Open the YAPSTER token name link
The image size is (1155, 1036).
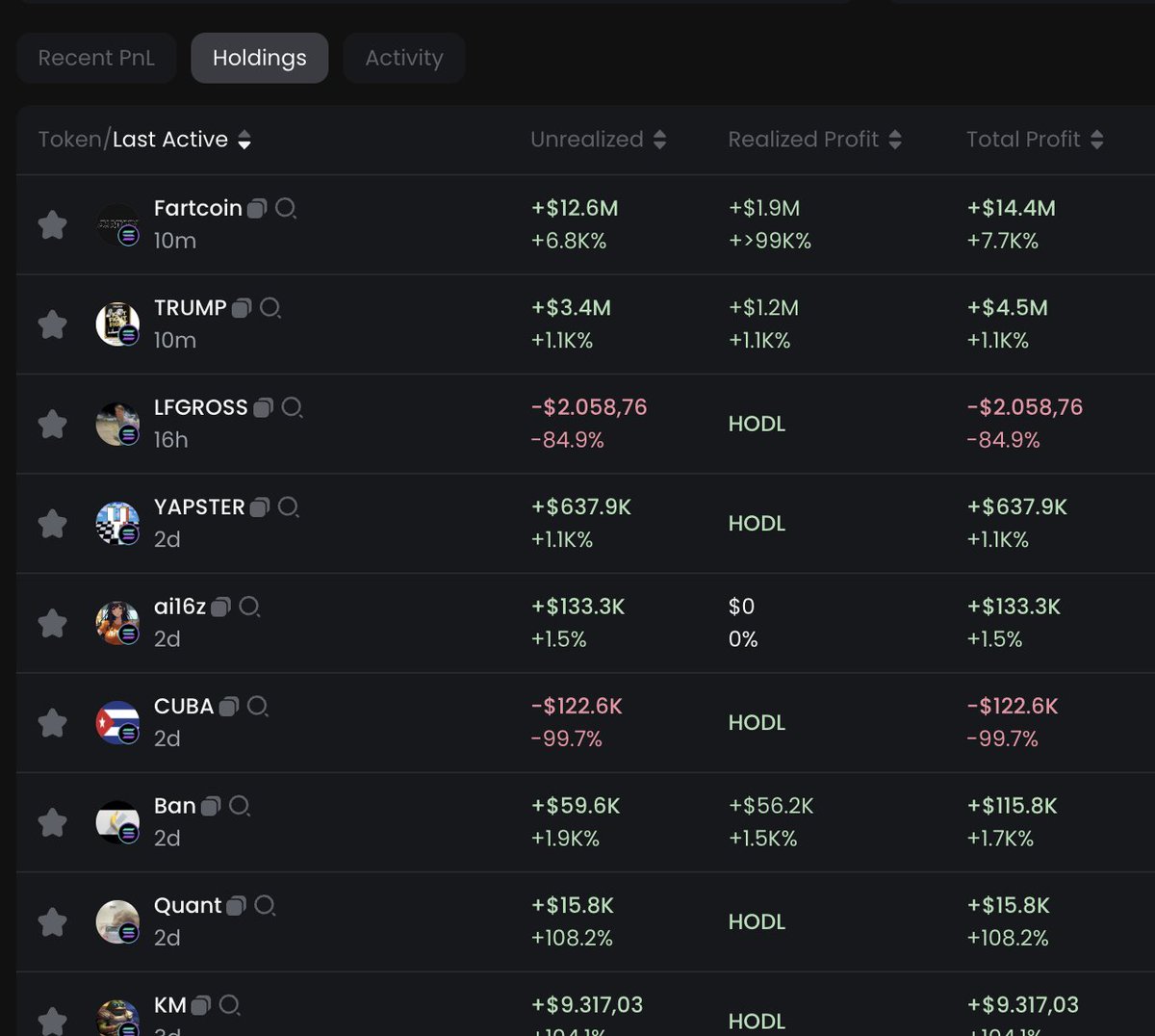199,507
